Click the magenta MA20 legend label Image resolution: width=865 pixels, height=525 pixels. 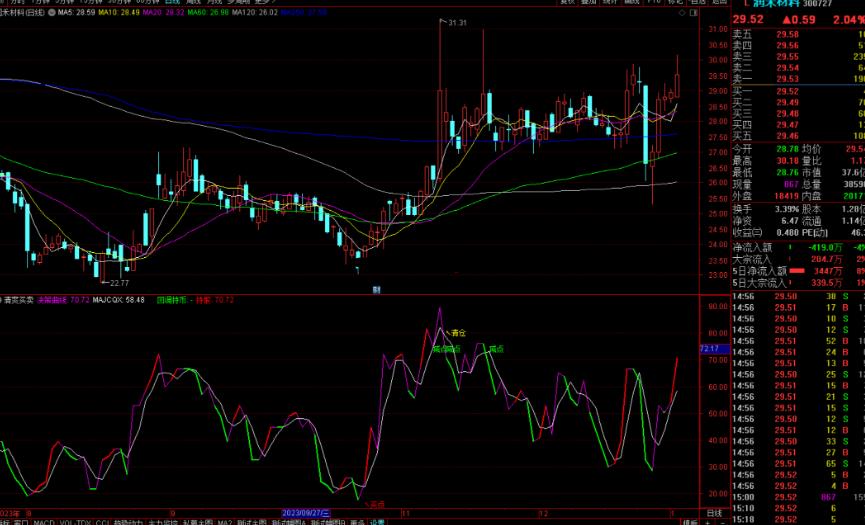coord(163,12)
